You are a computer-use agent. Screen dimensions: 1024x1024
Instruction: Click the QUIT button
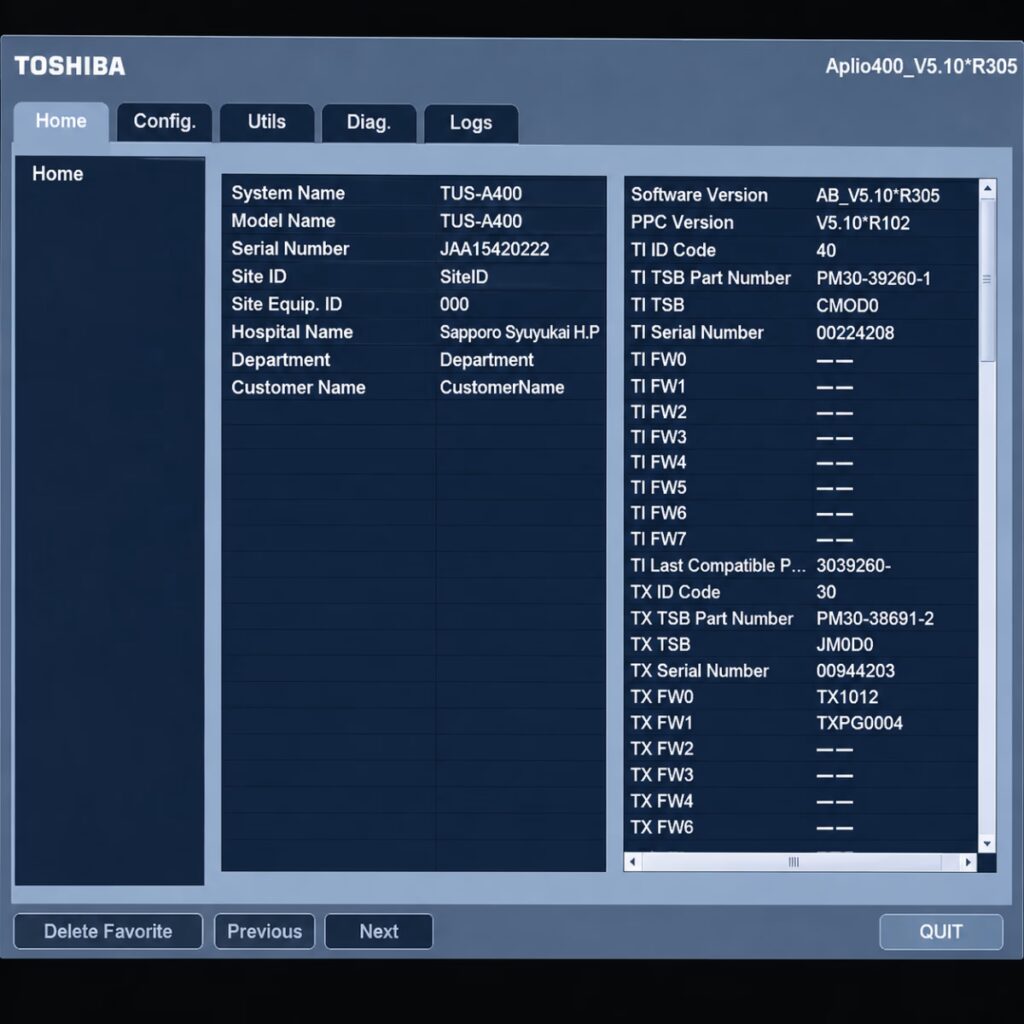[x=941, y=931]
